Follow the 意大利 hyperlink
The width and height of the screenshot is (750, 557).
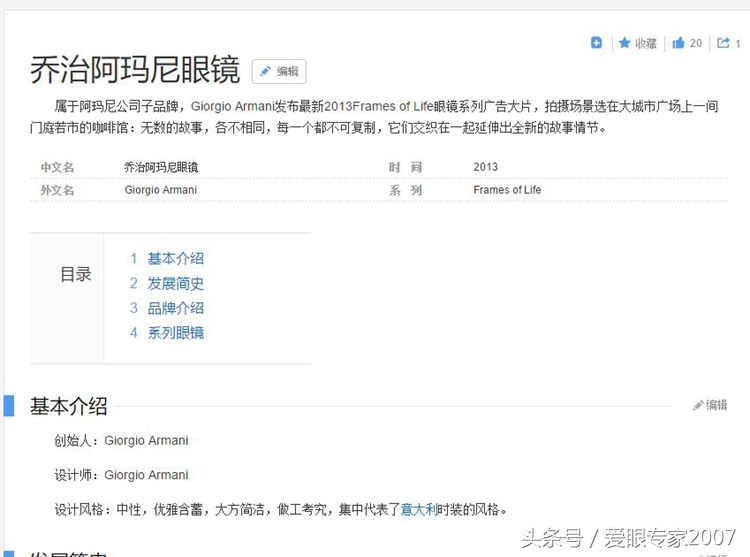coord(419,510)
